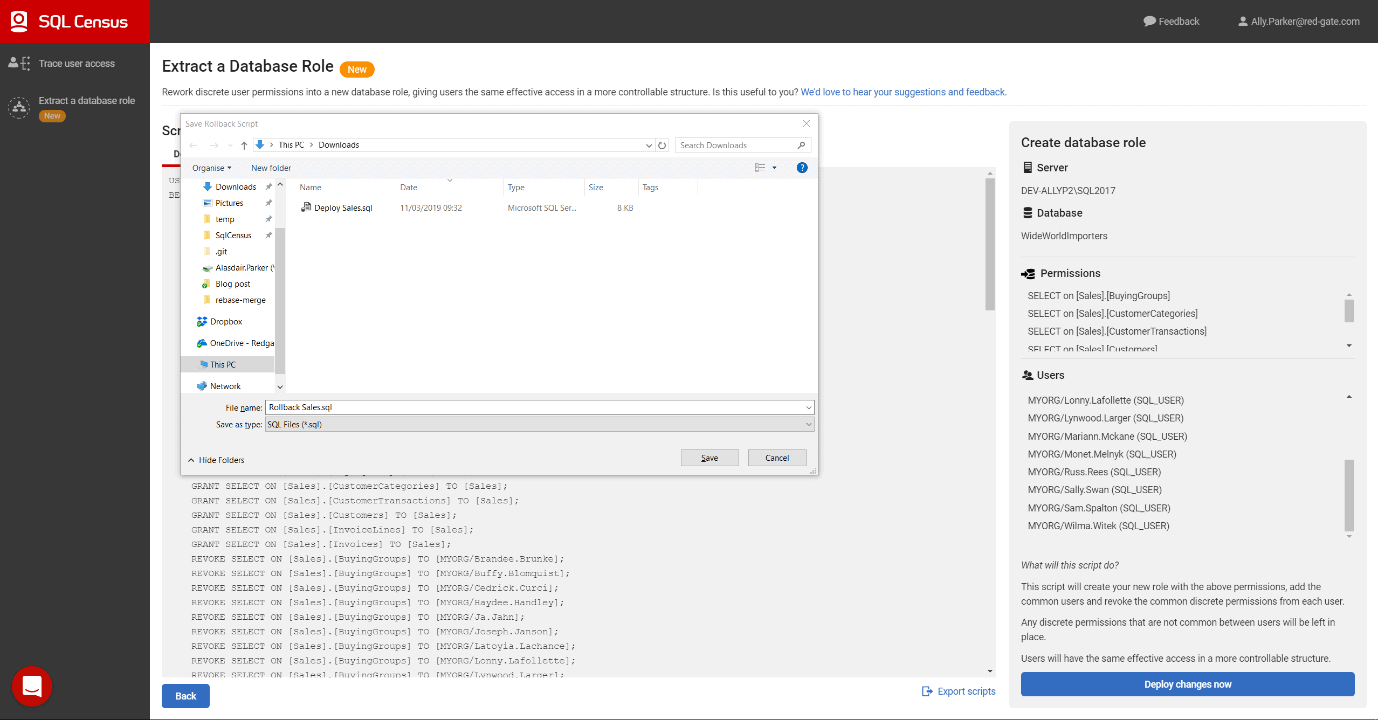Close the Save Rollback Script dialog
Image resolution: width=1378 pixels, height=720 pixels.
click(x=807, y=123)
